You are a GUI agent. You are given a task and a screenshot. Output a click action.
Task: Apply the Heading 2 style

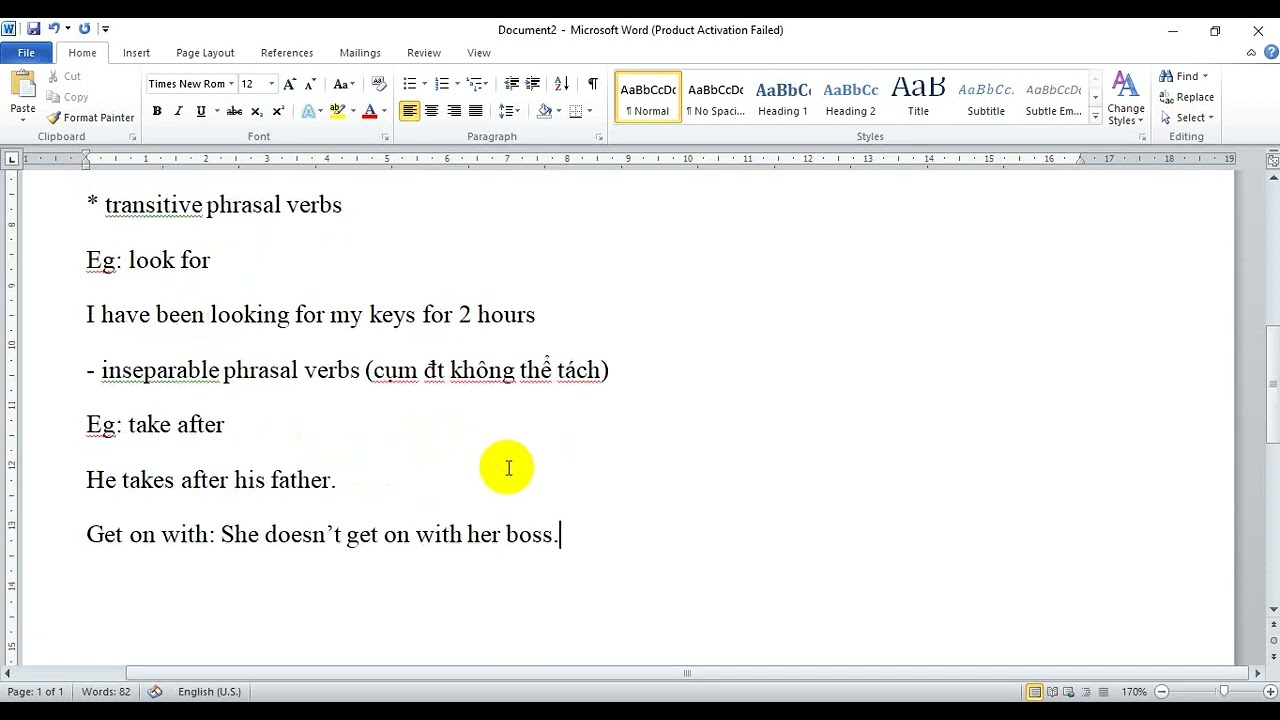(x=851, y=97)
